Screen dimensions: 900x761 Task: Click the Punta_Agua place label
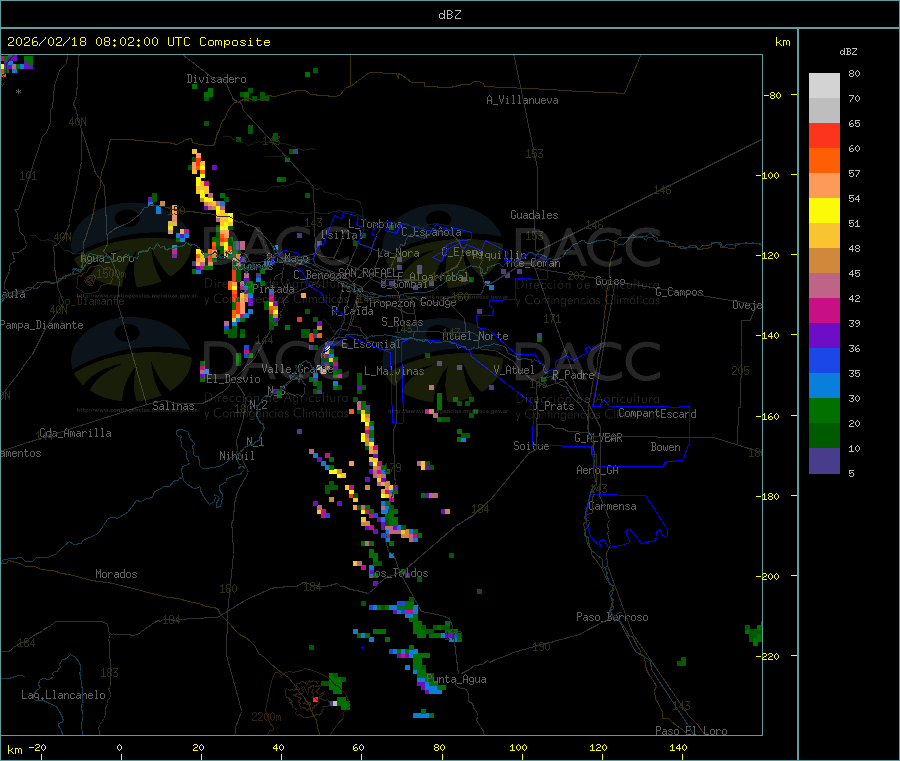(x=456, y=679)
